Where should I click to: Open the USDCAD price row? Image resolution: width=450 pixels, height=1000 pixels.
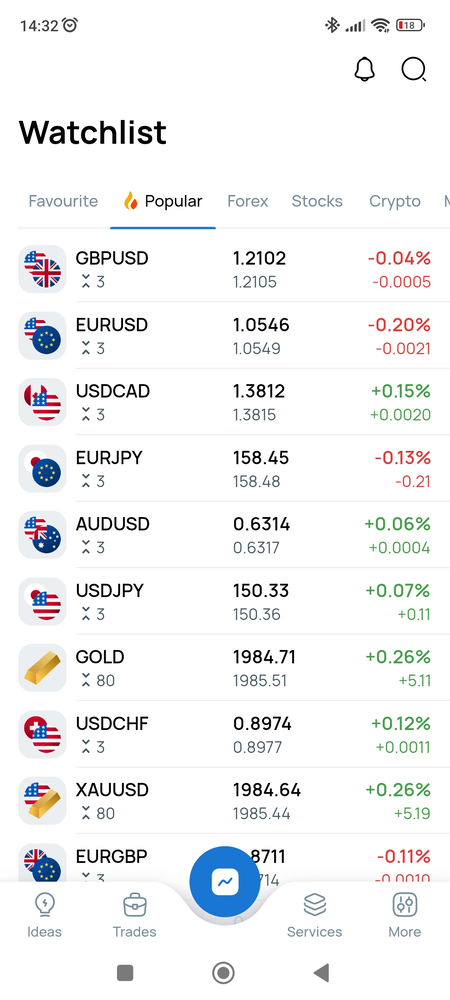[225, 402]
